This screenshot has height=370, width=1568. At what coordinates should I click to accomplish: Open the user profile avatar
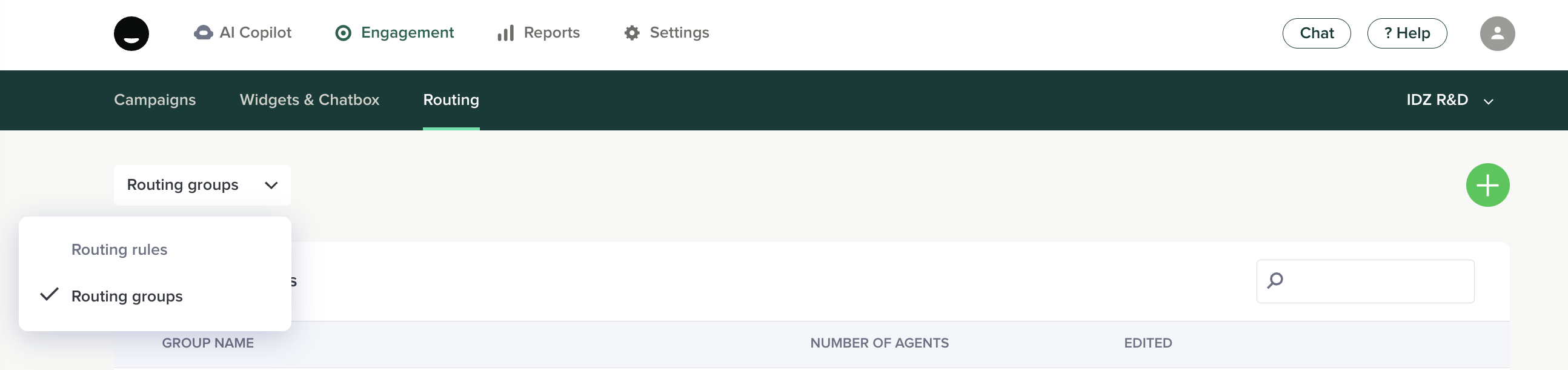[x=1497, y=33]
